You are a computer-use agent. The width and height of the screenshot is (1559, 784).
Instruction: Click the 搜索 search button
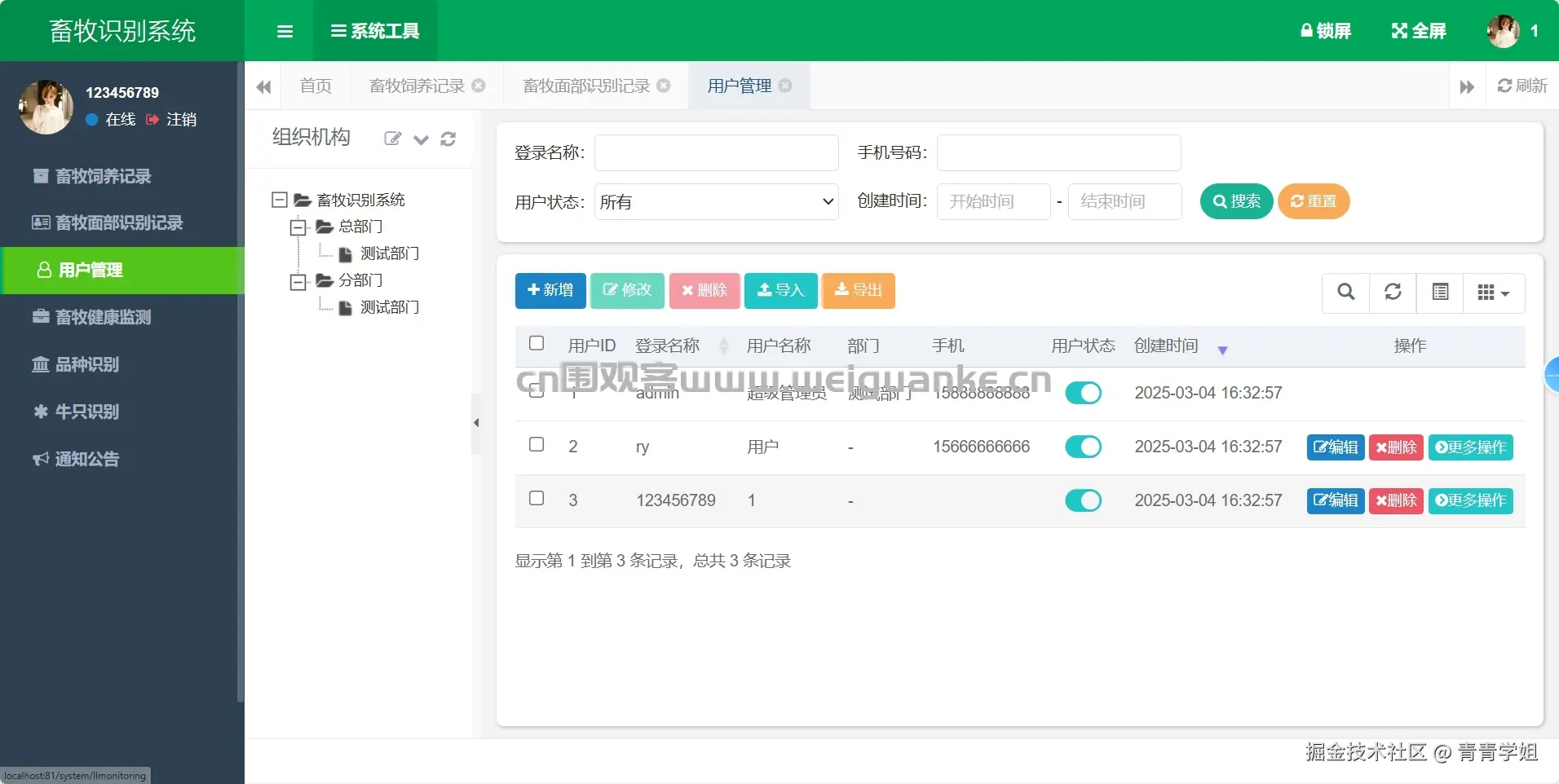tap(1237, 201)
